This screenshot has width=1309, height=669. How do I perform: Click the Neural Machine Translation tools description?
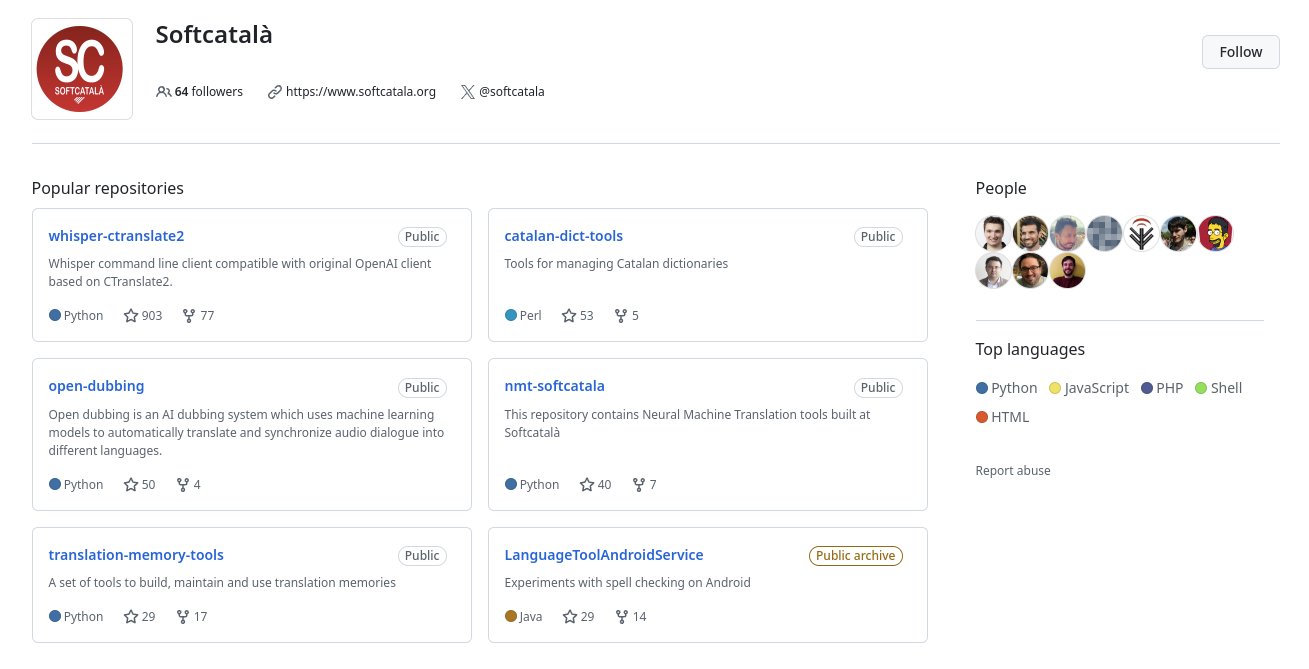click(x=687, y=424)
